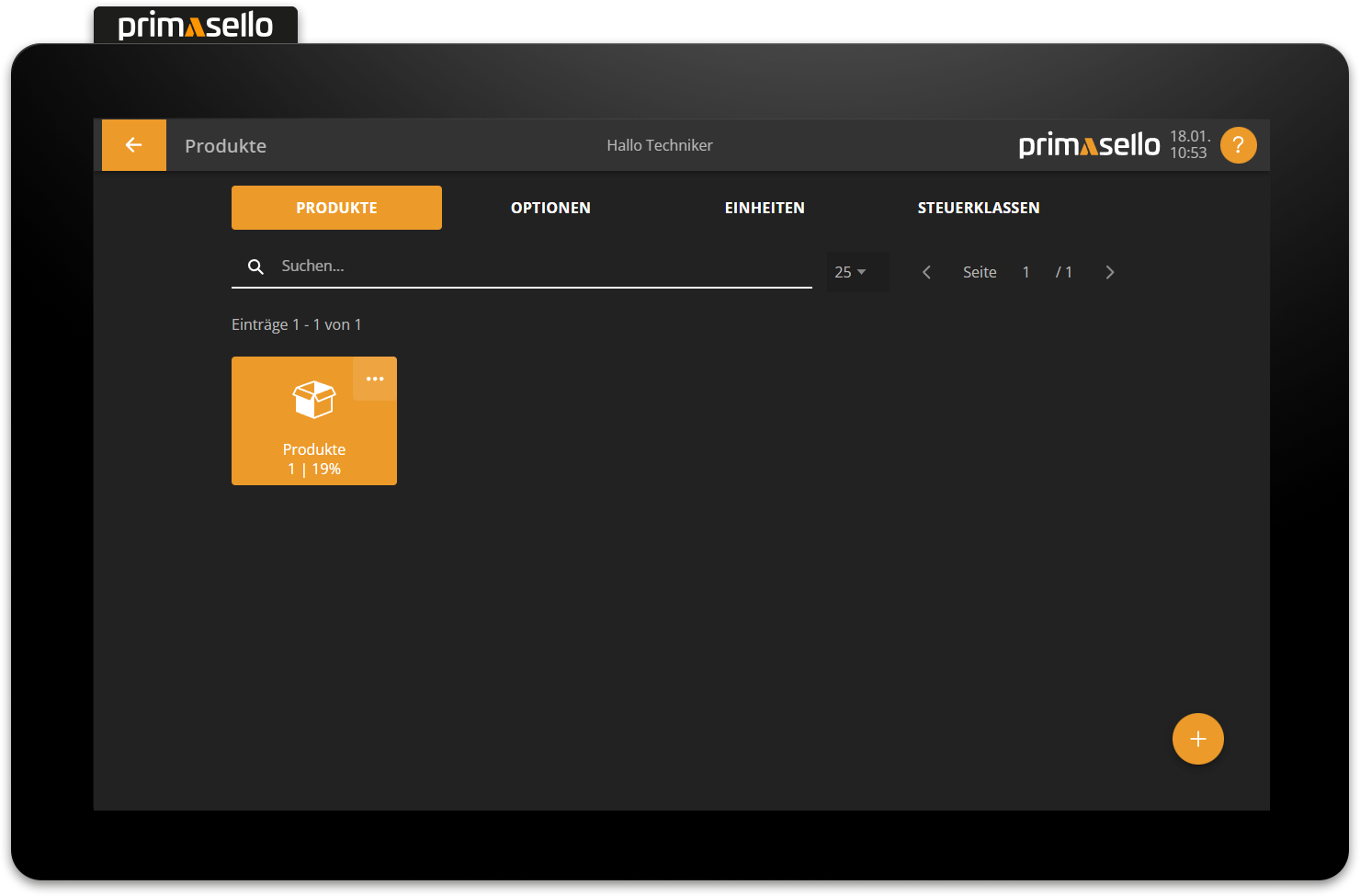The image size is (1360, 896).
Task: Expand the 25 entries-per-page dropdown
Action: [x=851, y=272]
